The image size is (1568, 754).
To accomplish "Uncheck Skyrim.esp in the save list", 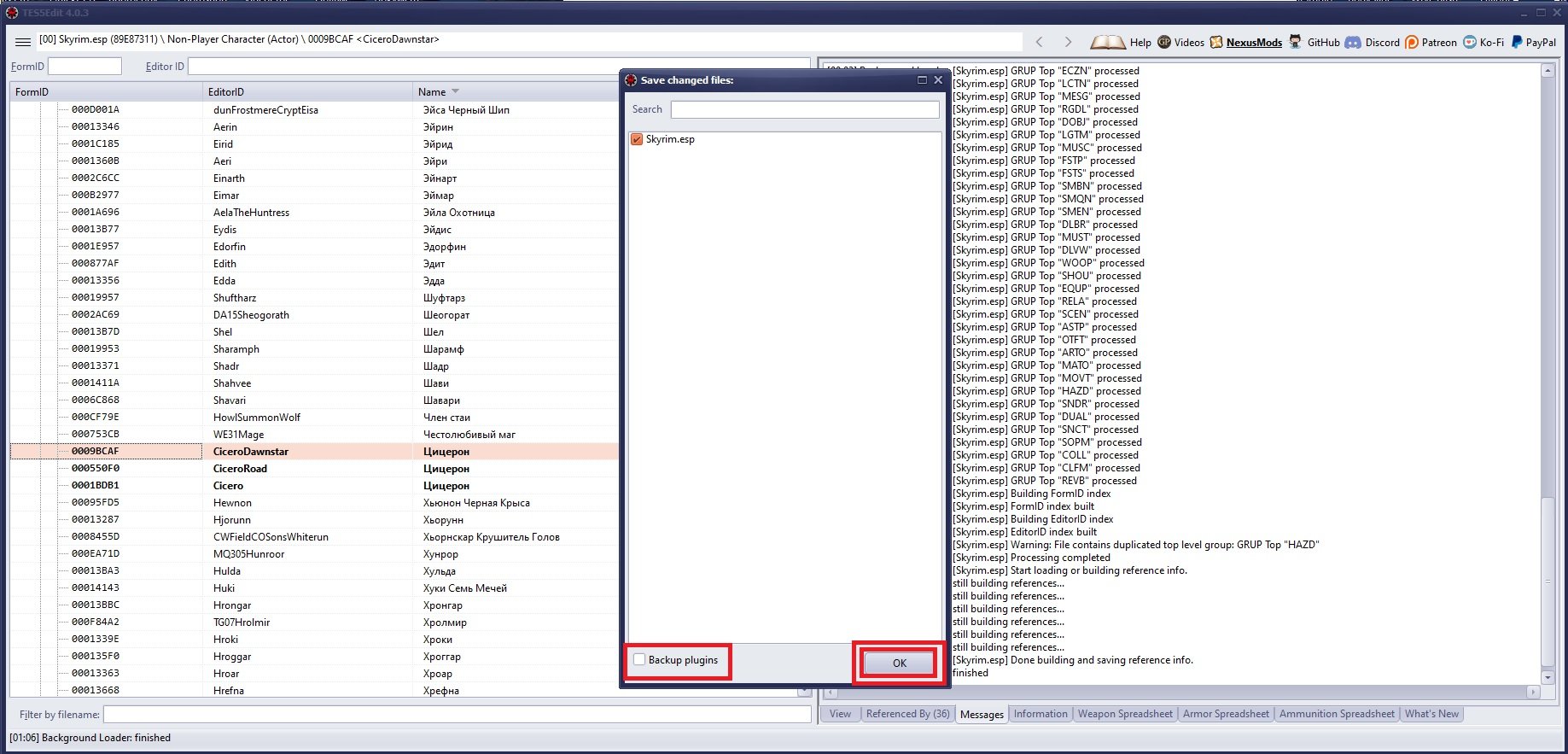I will (x=637, y=139).
